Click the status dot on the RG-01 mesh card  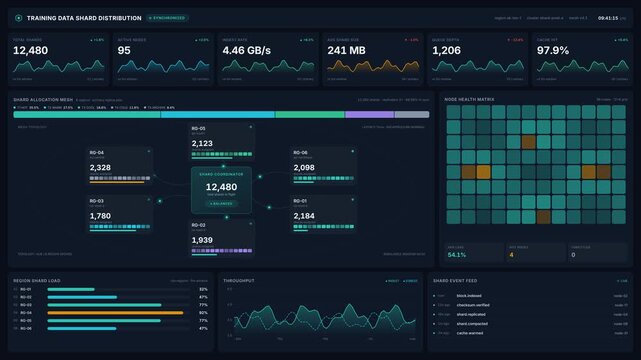pos(352,200)
